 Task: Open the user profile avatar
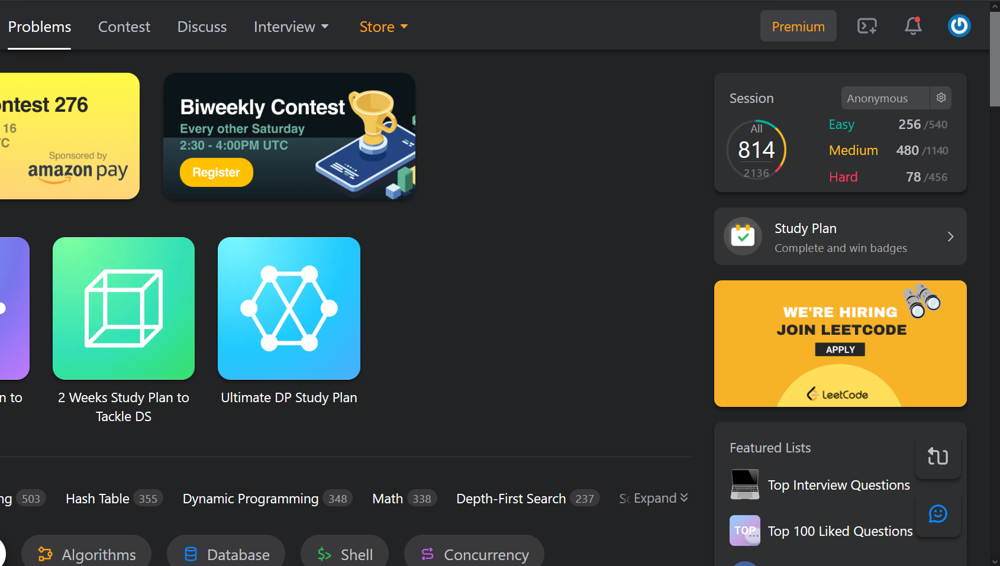(959, 26)
